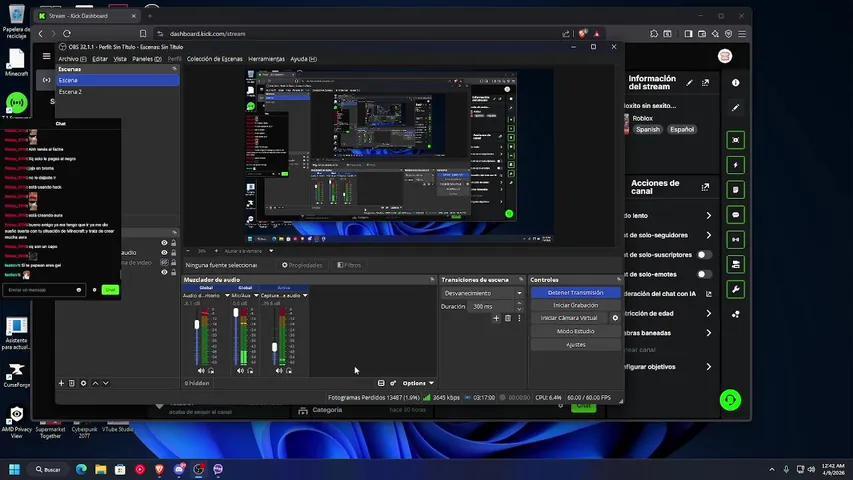Pop out the Acciones de canal panel
This screenshot has width=853, height=480.
tap(706, 187)
